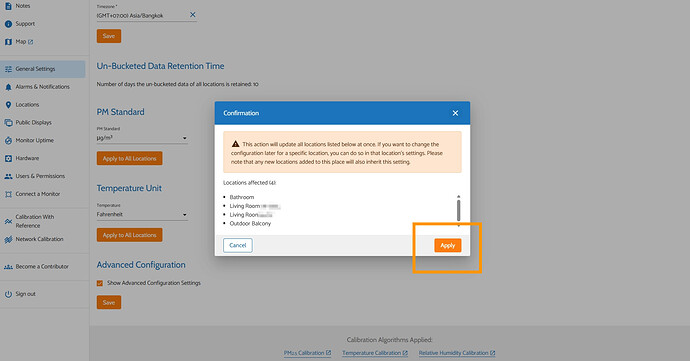Click the Sign out power icon
This screenshot has height=361, width=690.
[8, 294]
